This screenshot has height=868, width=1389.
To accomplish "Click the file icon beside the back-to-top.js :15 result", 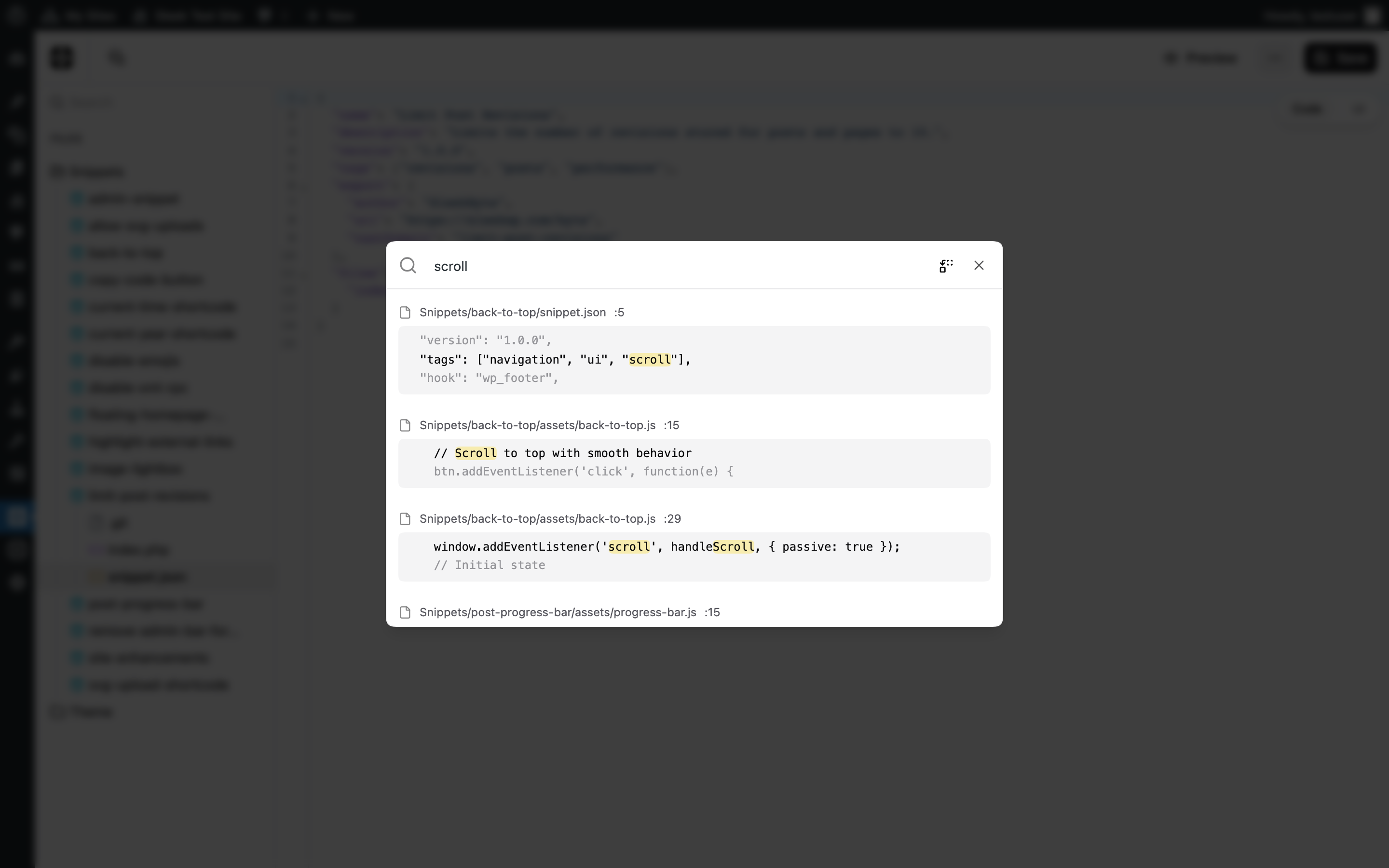I will (x=405, y=425).
